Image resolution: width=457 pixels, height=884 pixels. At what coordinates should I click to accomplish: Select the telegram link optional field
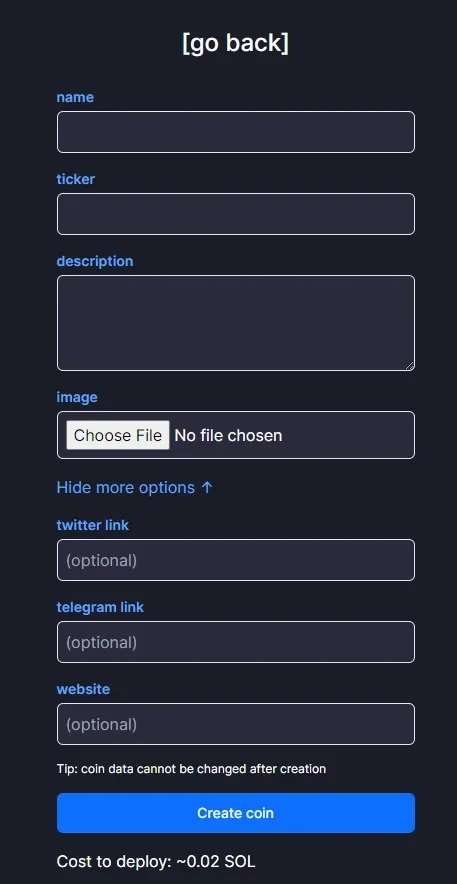click(x=236, y=642)
